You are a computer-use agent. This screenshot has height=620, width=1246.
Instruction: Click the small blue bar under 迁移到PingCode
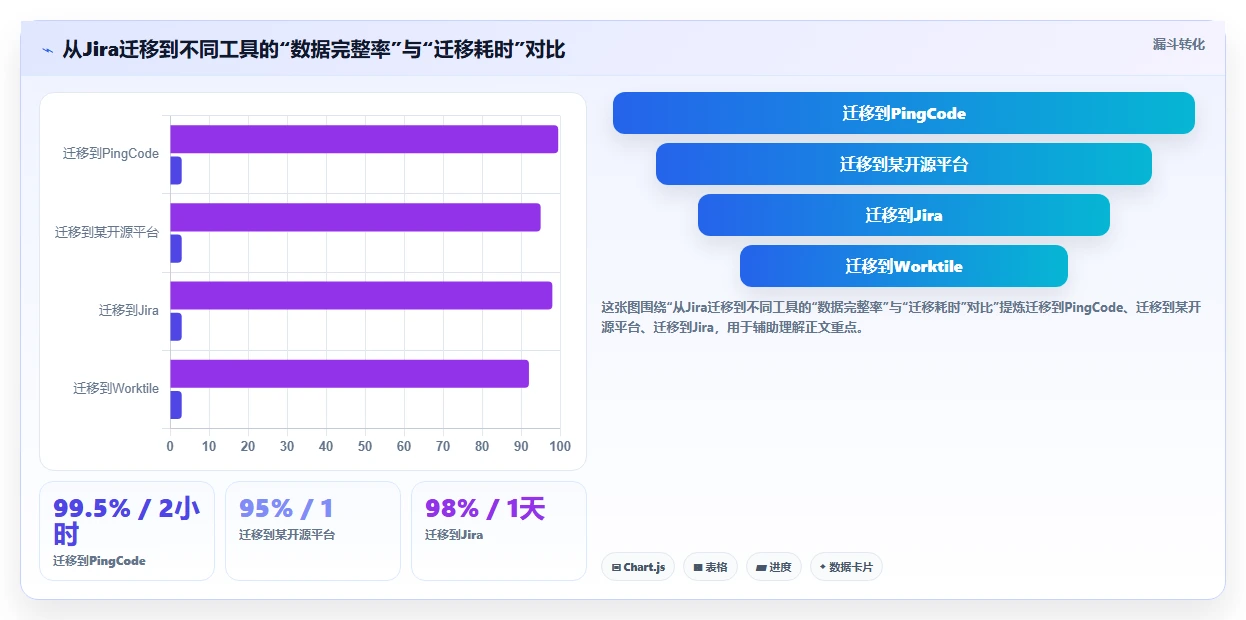pos(176,170)
